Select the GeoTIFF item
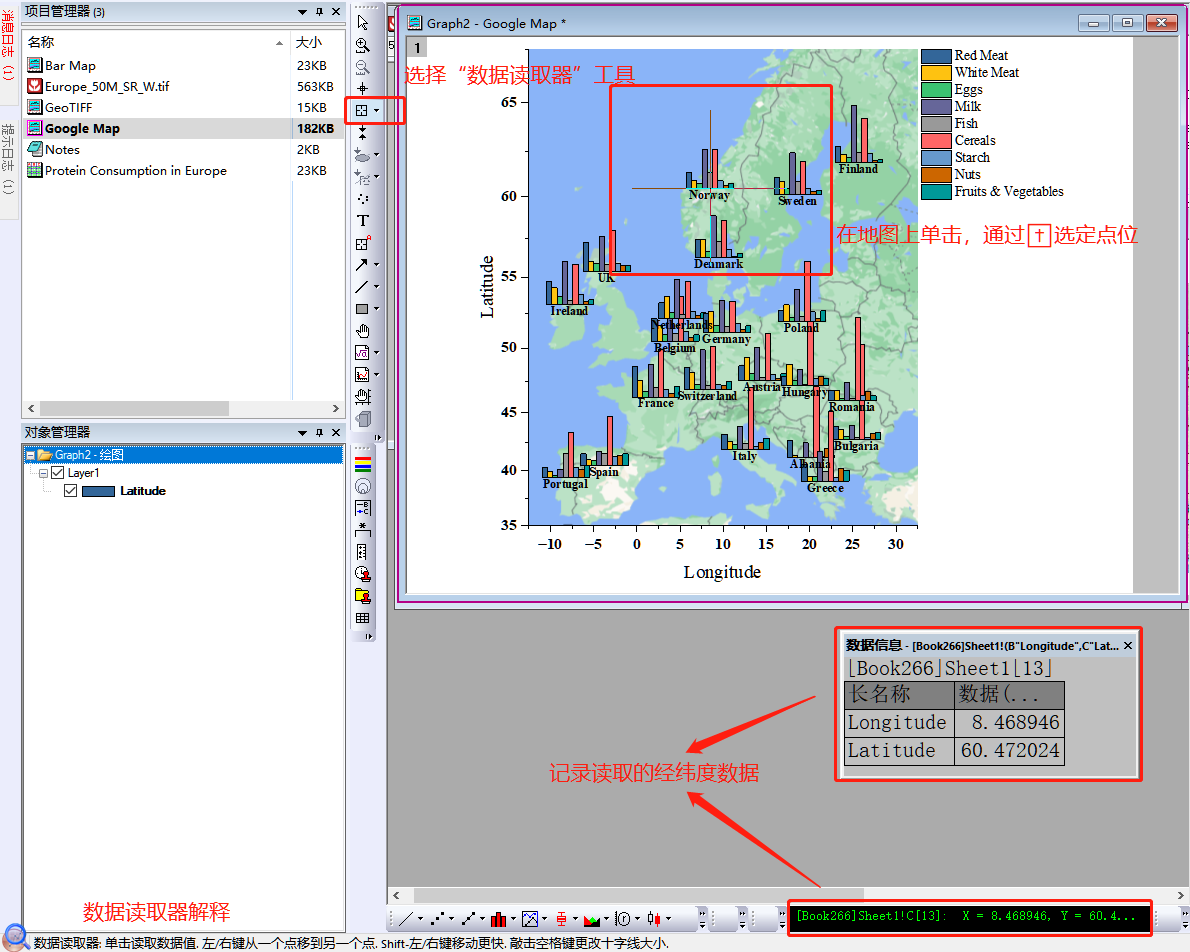1190x952 pixels. point(68,107)
